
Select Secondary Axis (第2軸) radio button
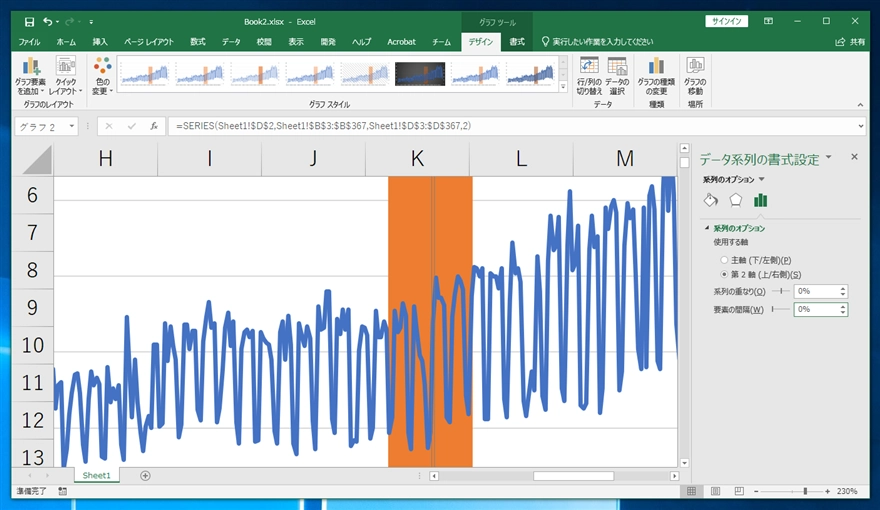[724, 274]
